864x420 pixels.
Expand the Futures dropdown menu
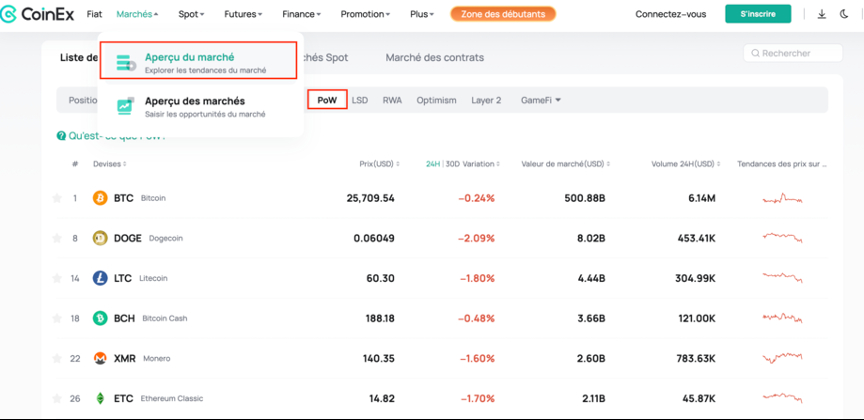[243, 14]
